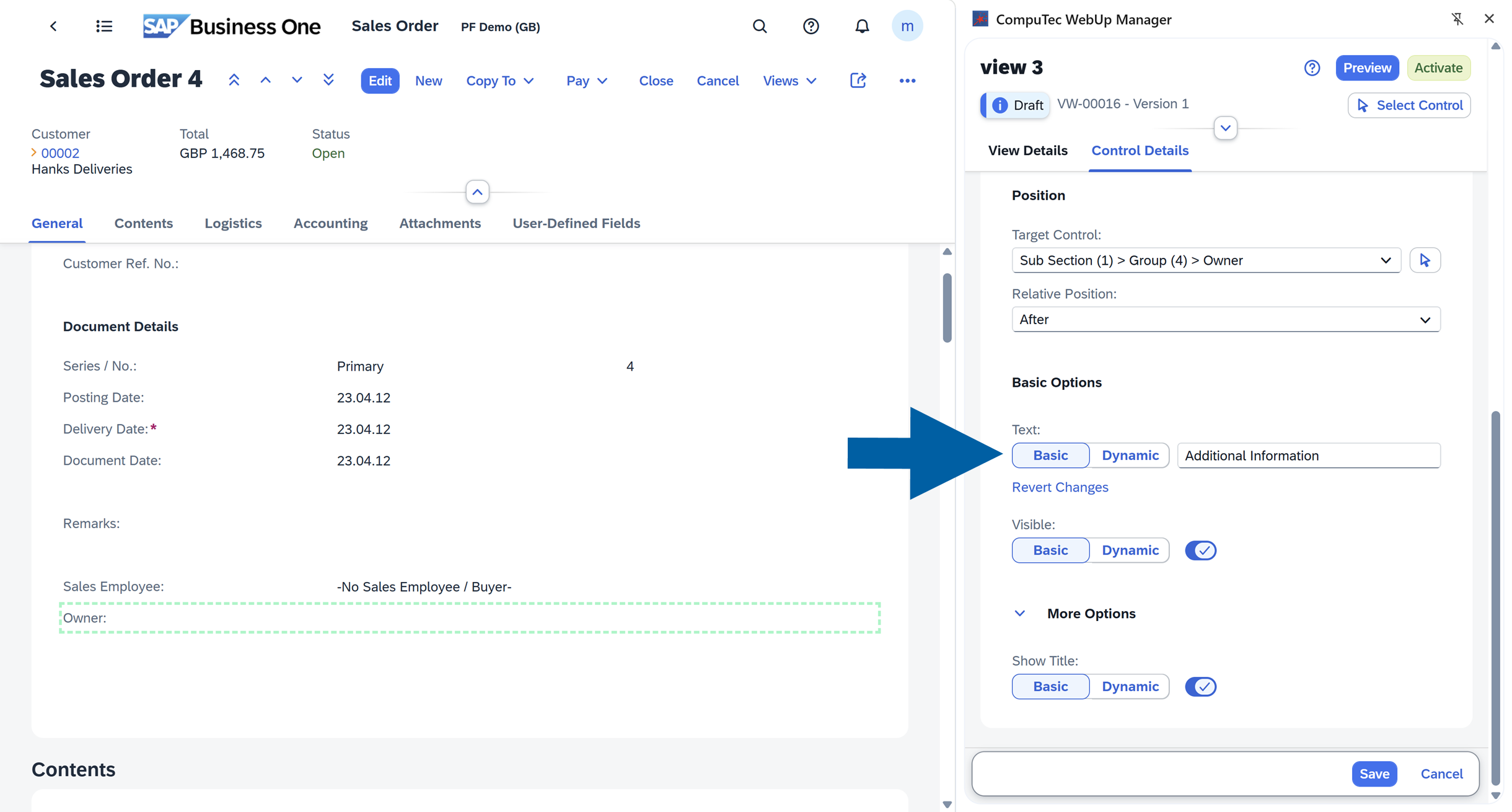Open the Pay dropdown
Screen dimensions: 1512x812
586,81
